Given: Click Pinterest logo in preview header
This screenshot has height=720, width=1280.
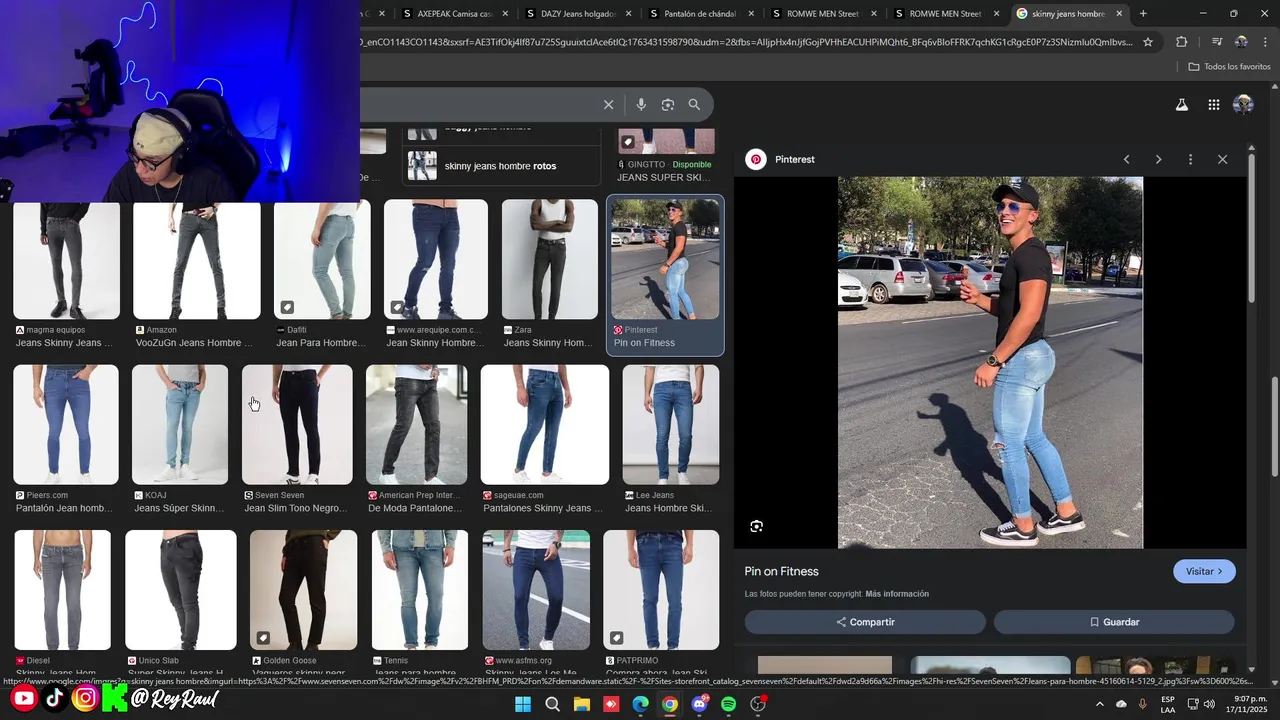Looking at the screenshot, I should 756,159.
